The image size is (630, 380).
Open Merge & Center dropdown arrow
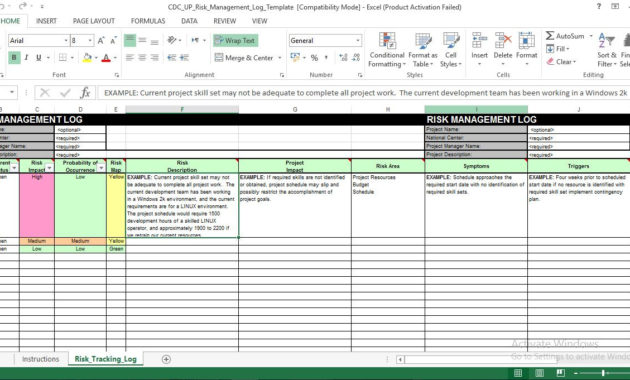pyautogui.click(x=280, y=58)
